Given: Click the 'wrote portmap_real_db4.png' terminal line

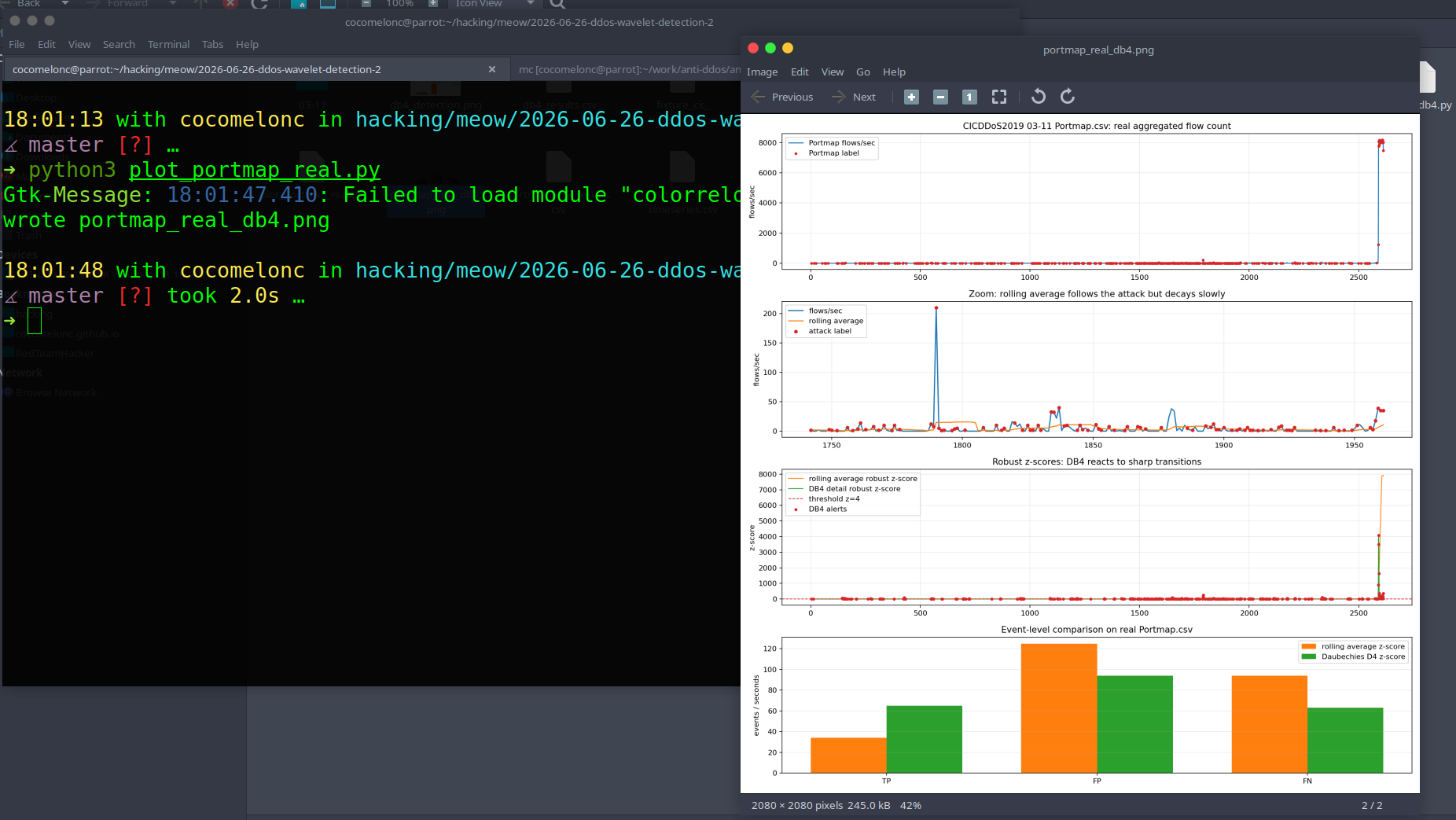Looking at the screenshot, I should click(166, 220).
